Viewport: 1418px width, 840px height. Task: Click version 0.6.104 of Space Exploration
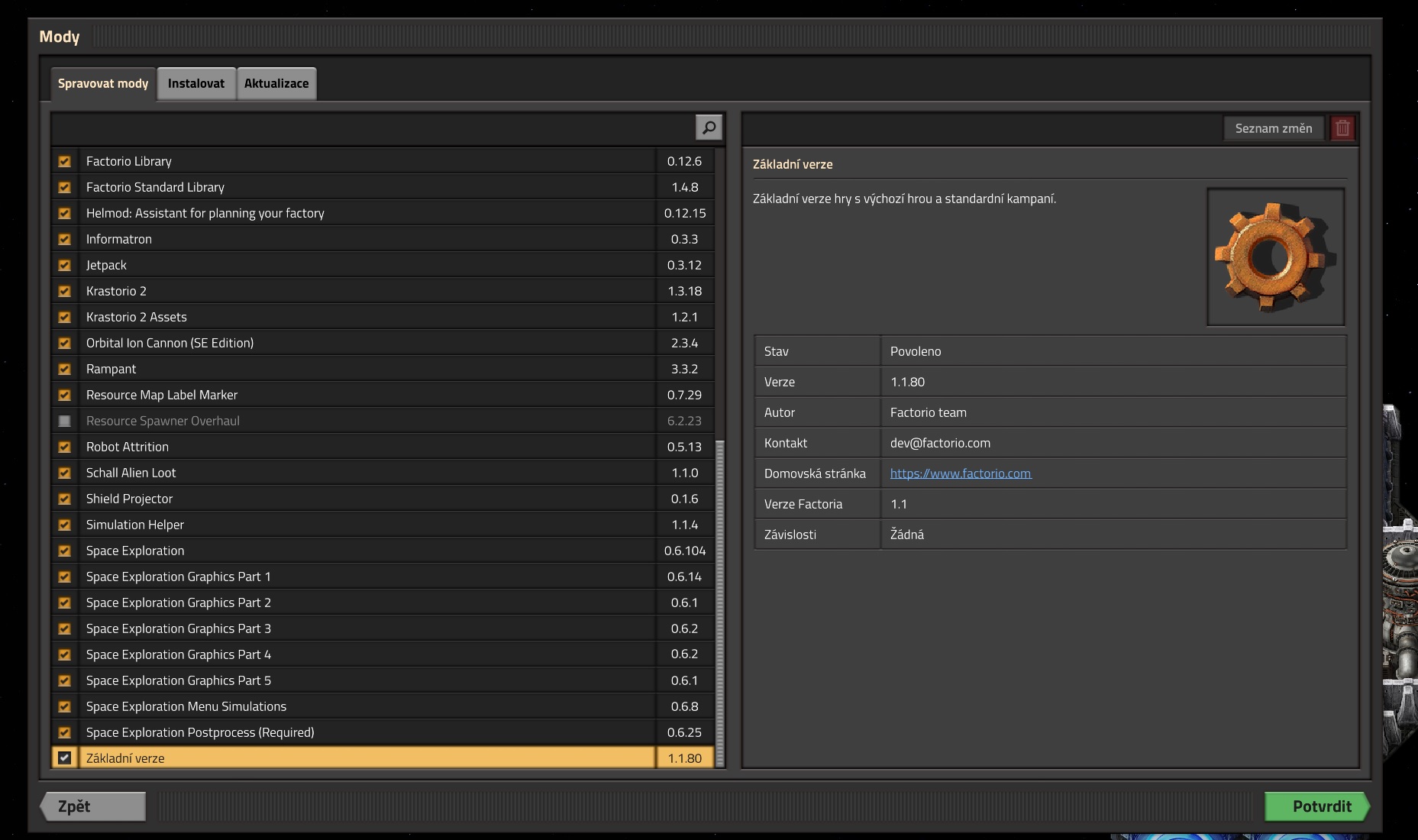click(685, 551)
